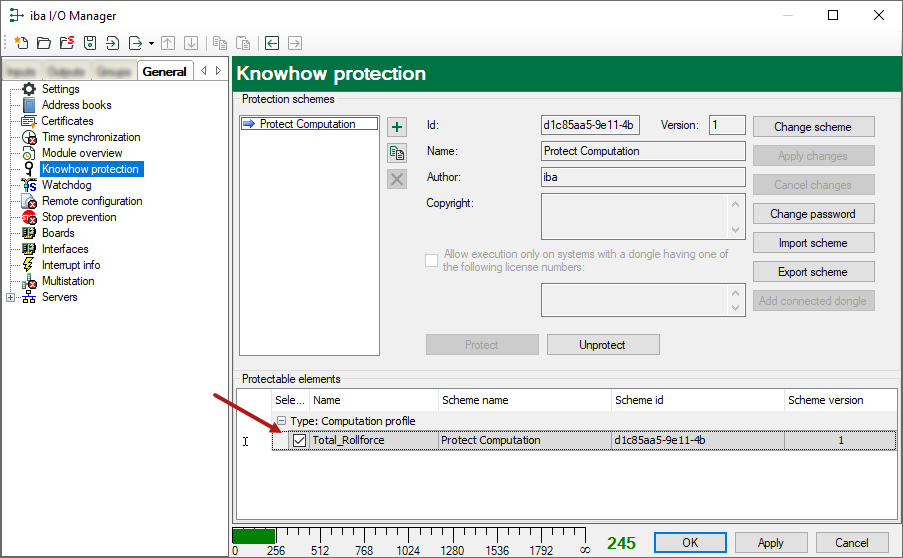The image size is (903, 558).
Task: Click the export toolbar icon
Action: pyautogui.click(x=135, y=43)
